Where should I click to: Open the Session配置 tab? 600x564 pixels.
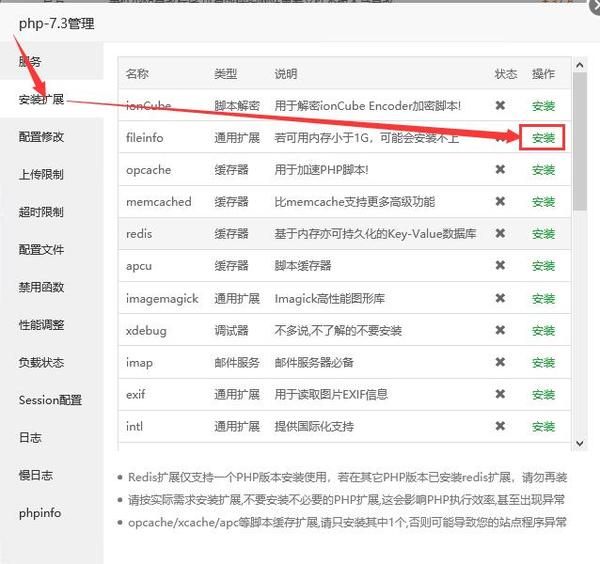52,400
